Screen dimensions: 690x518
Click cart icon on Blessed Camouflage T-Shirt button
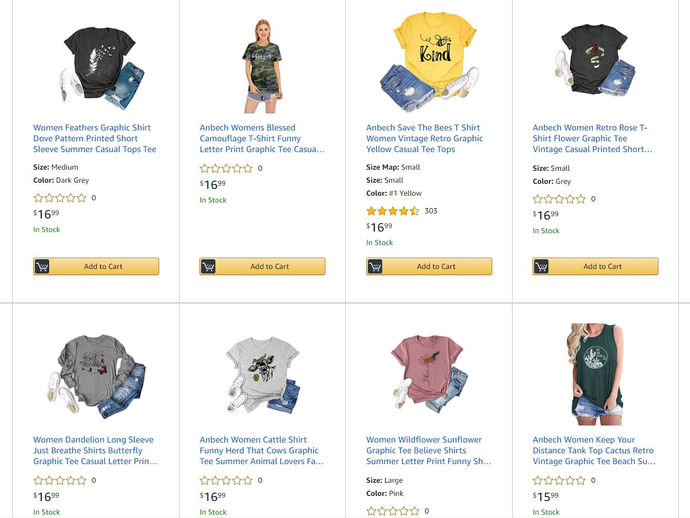[x=208, y=267]
